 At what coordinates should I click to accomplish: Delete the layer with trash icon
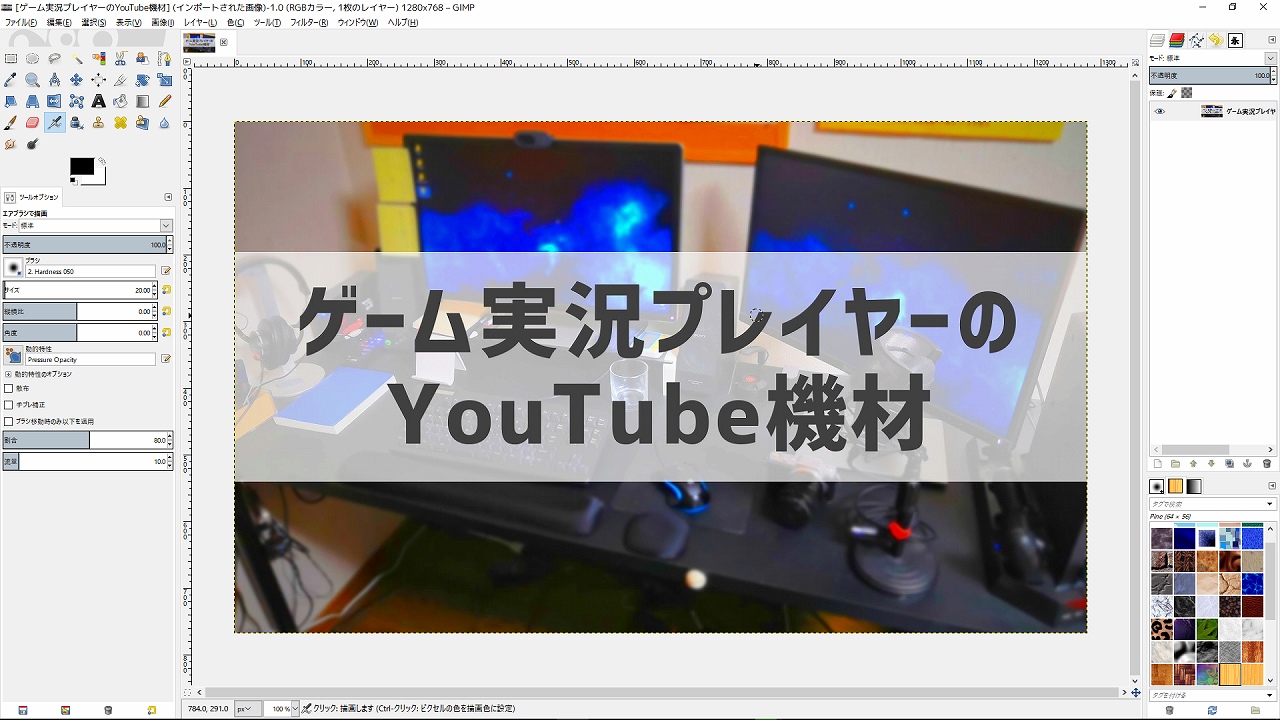1267,464
